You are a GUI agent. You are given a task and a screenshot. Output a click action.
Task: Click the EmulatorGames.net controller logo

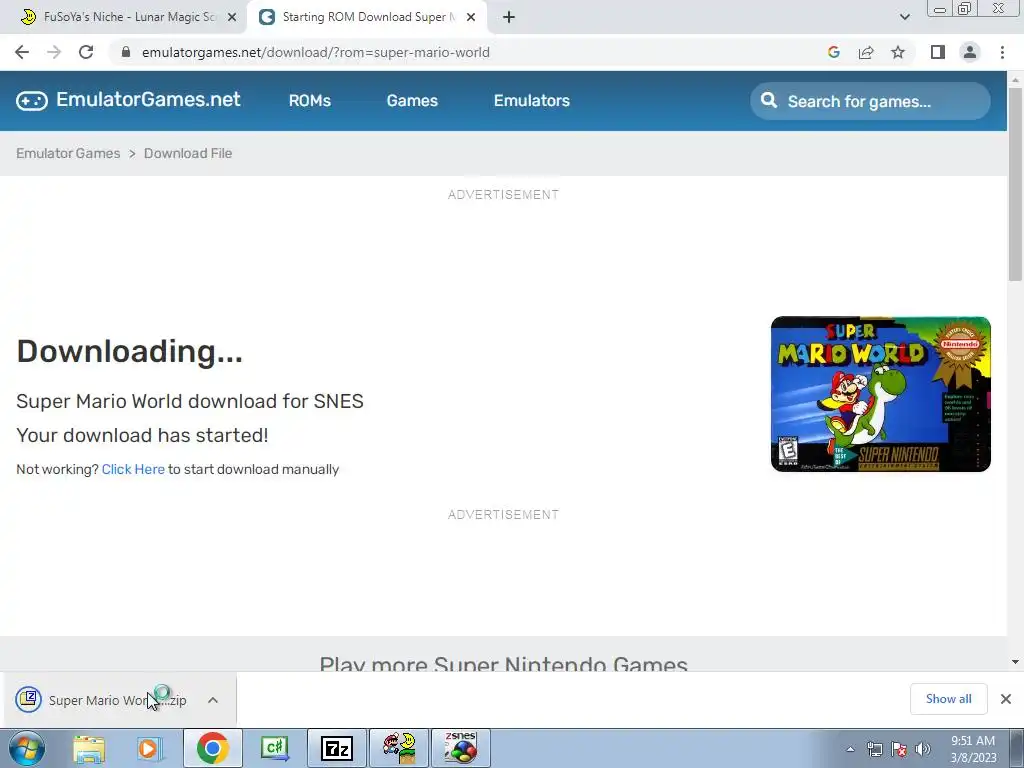point(31,101)
